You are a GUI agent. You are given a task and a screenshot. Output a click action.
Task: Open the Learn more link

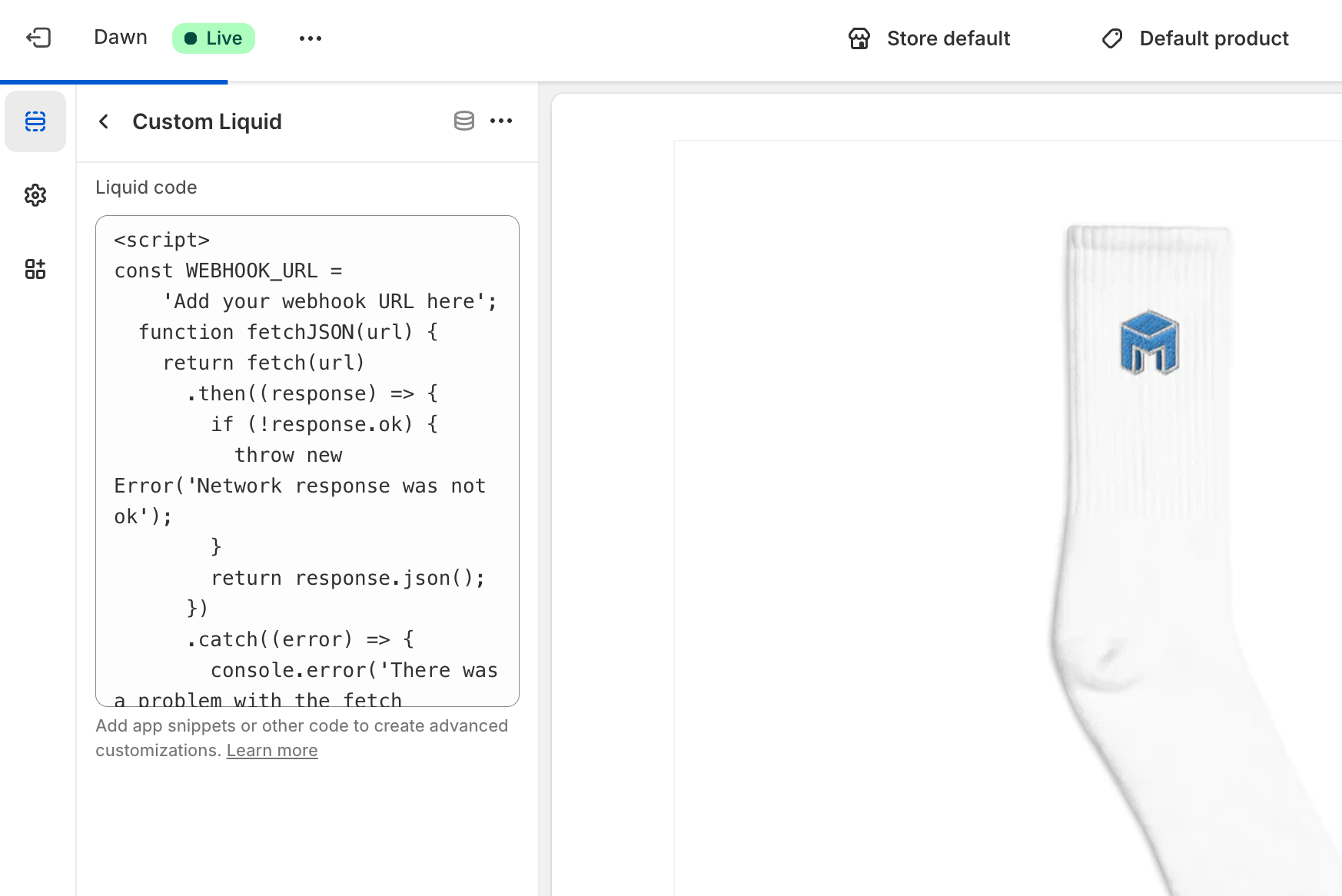[271, 750]
